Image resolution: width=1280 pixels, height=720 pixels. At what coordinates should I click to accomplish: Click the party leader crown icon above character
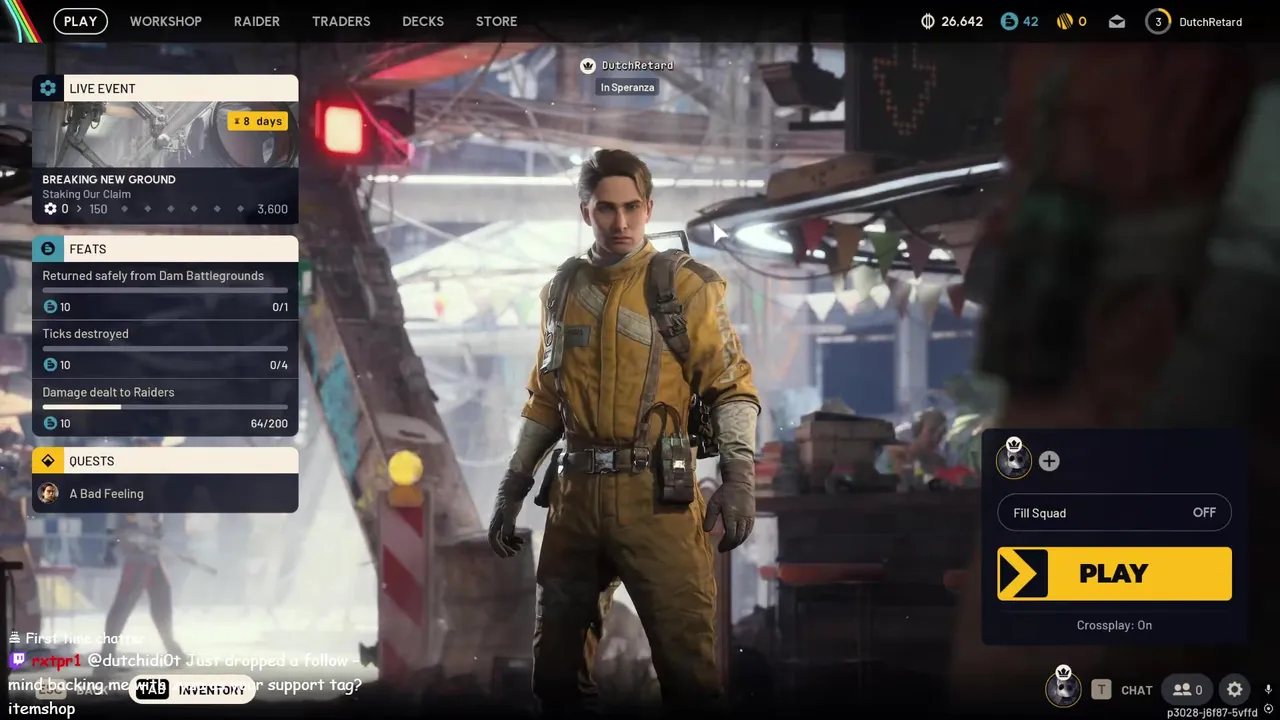588,66
